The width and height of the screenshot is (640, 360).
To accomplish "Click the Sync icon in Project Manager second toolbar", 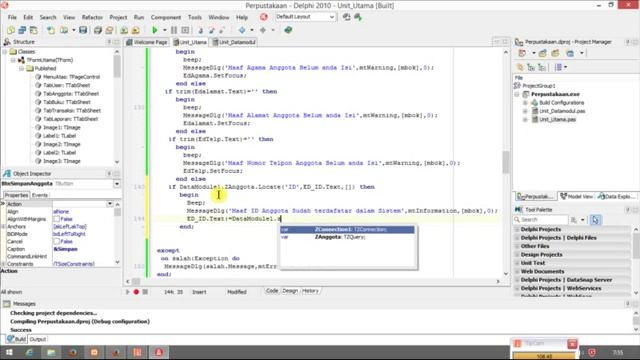I will point(520,67).
